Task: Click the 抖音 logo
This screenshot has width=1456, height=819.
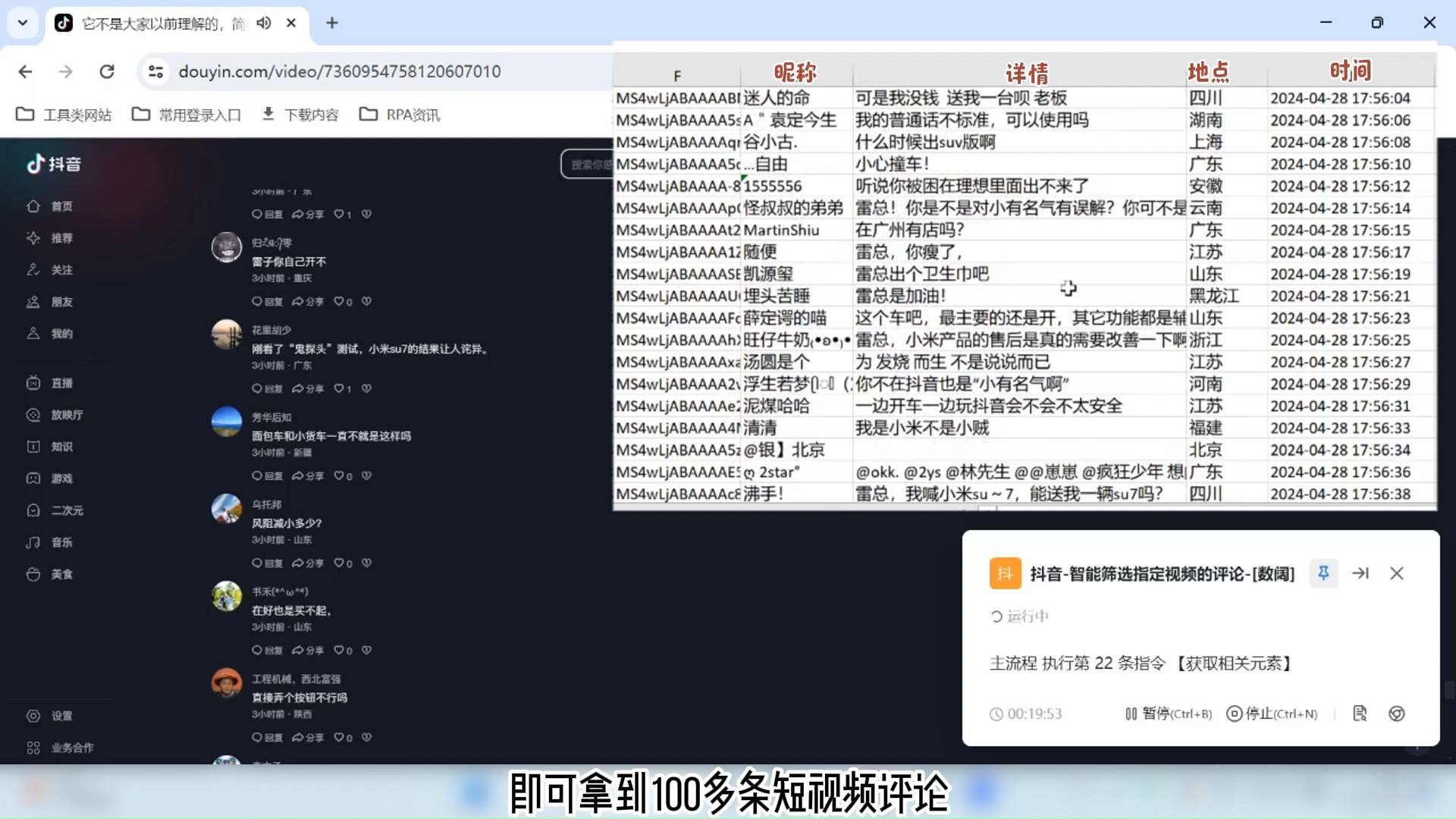Action: [x=54, y=164]
